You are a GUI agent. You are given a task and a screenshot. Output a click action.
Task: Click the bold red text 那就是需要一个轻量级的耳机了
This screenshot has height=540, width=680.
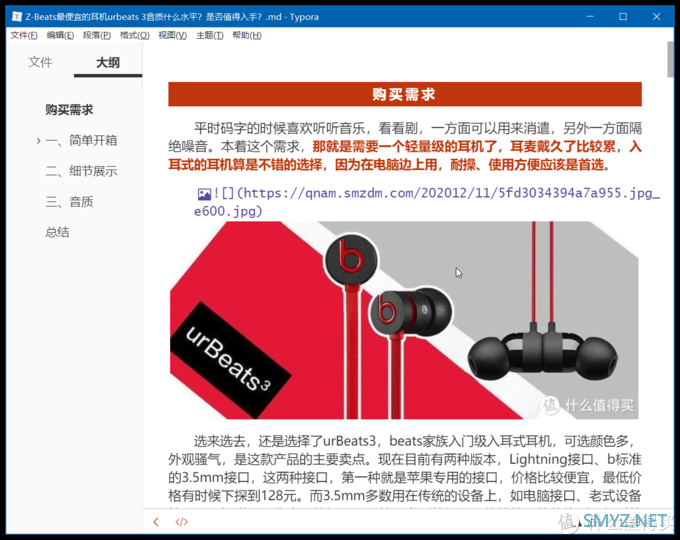[405, 147]
